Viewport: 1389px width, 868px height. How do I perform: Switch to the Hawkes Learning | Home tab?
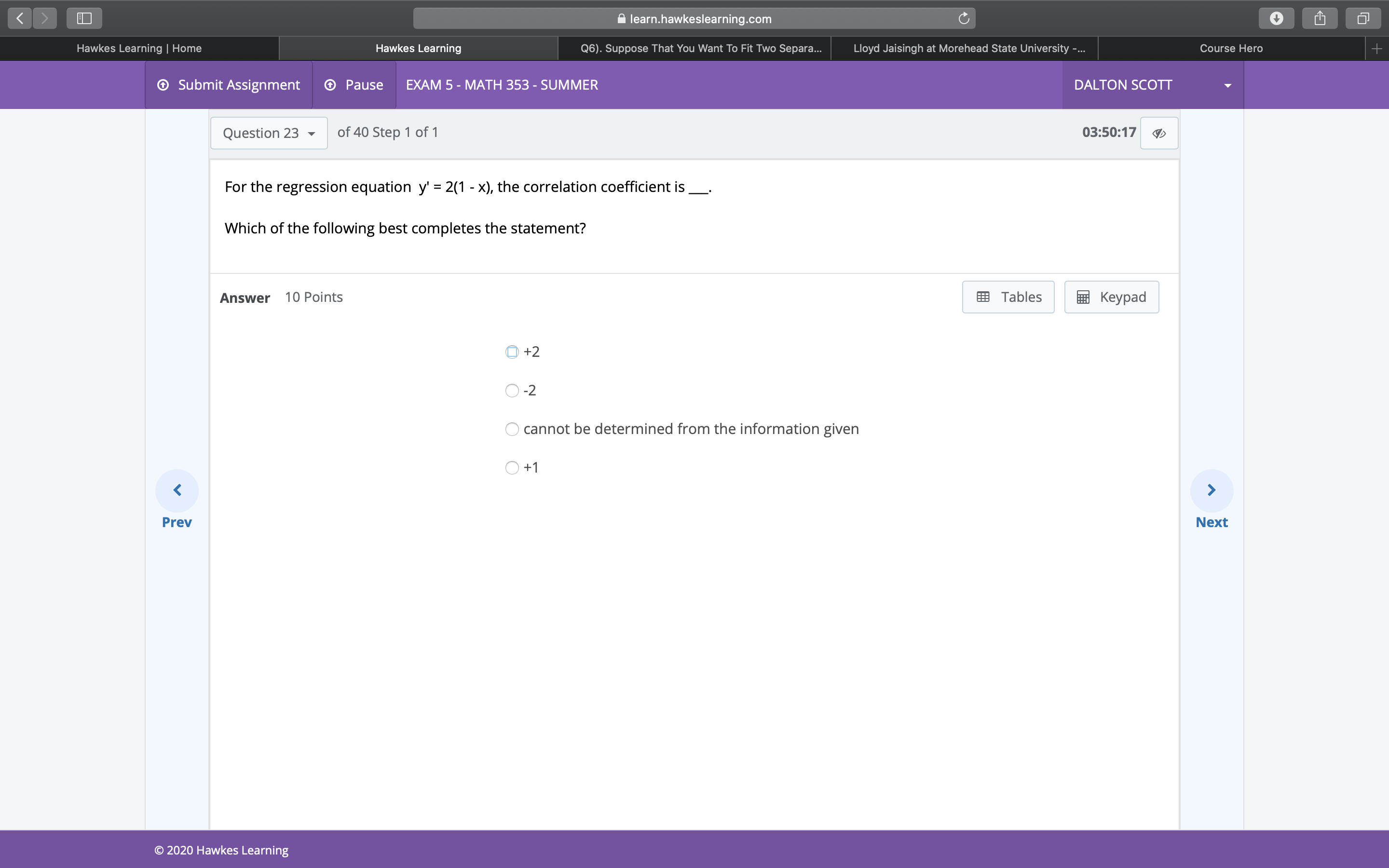click(138, 48)
